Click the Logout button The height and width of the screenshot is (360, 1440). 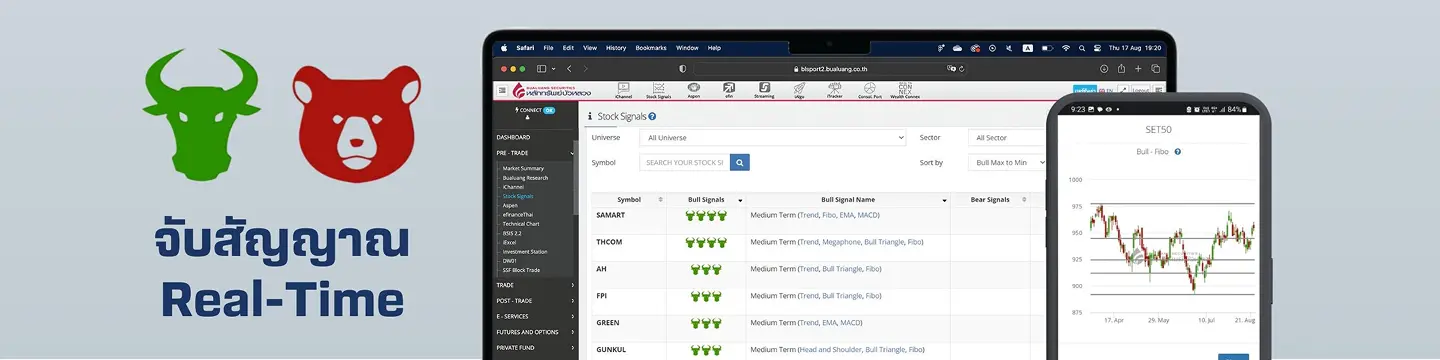tap(1142, 90)
